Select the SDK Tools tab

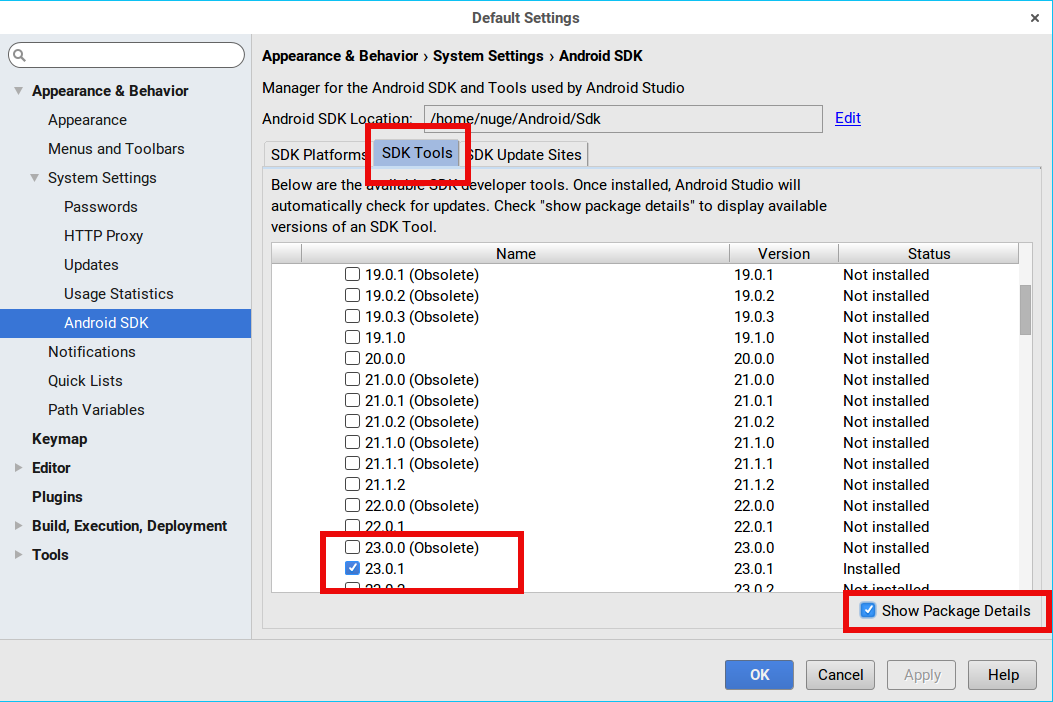coord(417,154)
